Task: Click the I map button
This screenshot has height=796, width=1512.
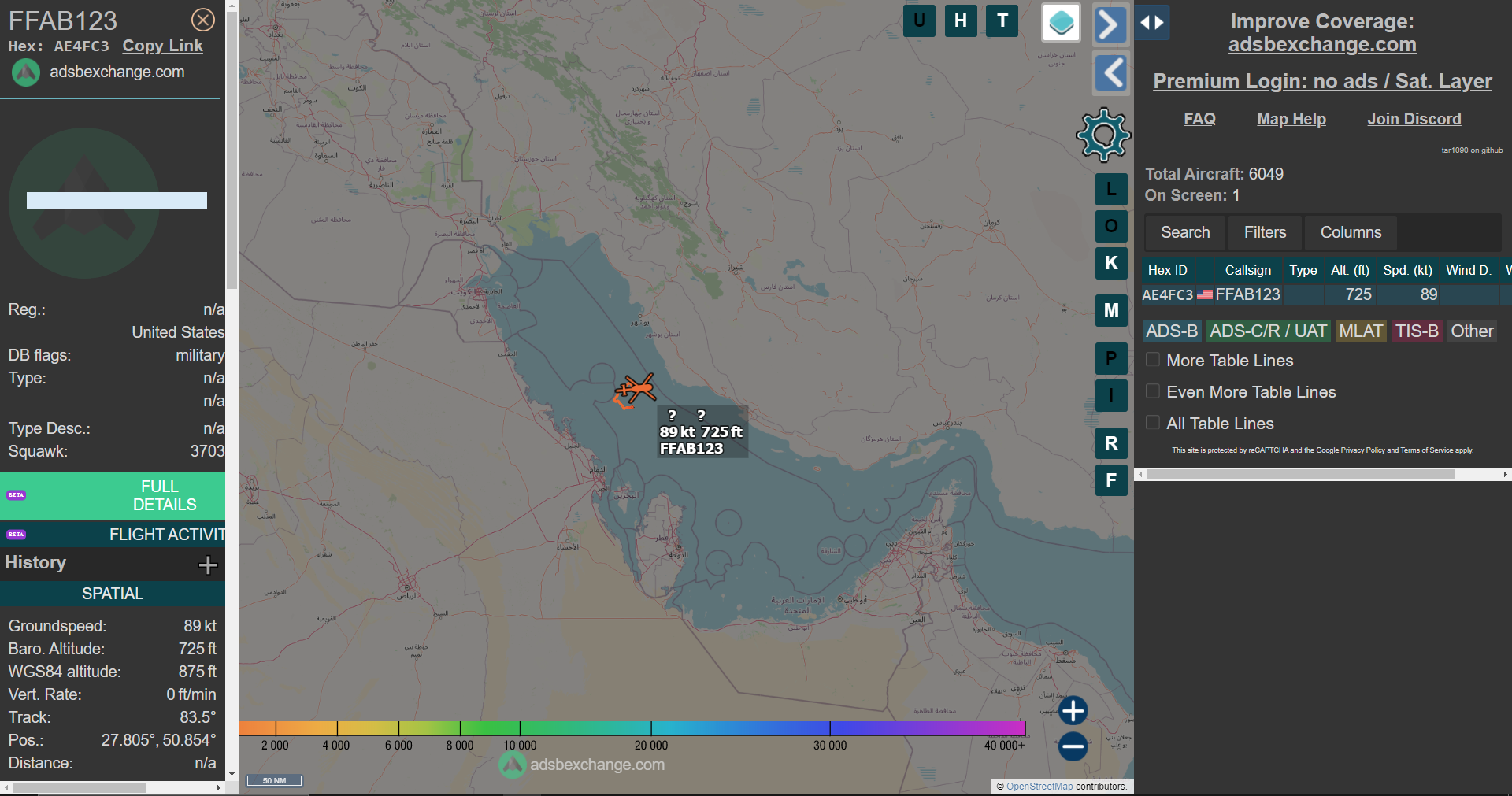Action: tap(1111, 395)
